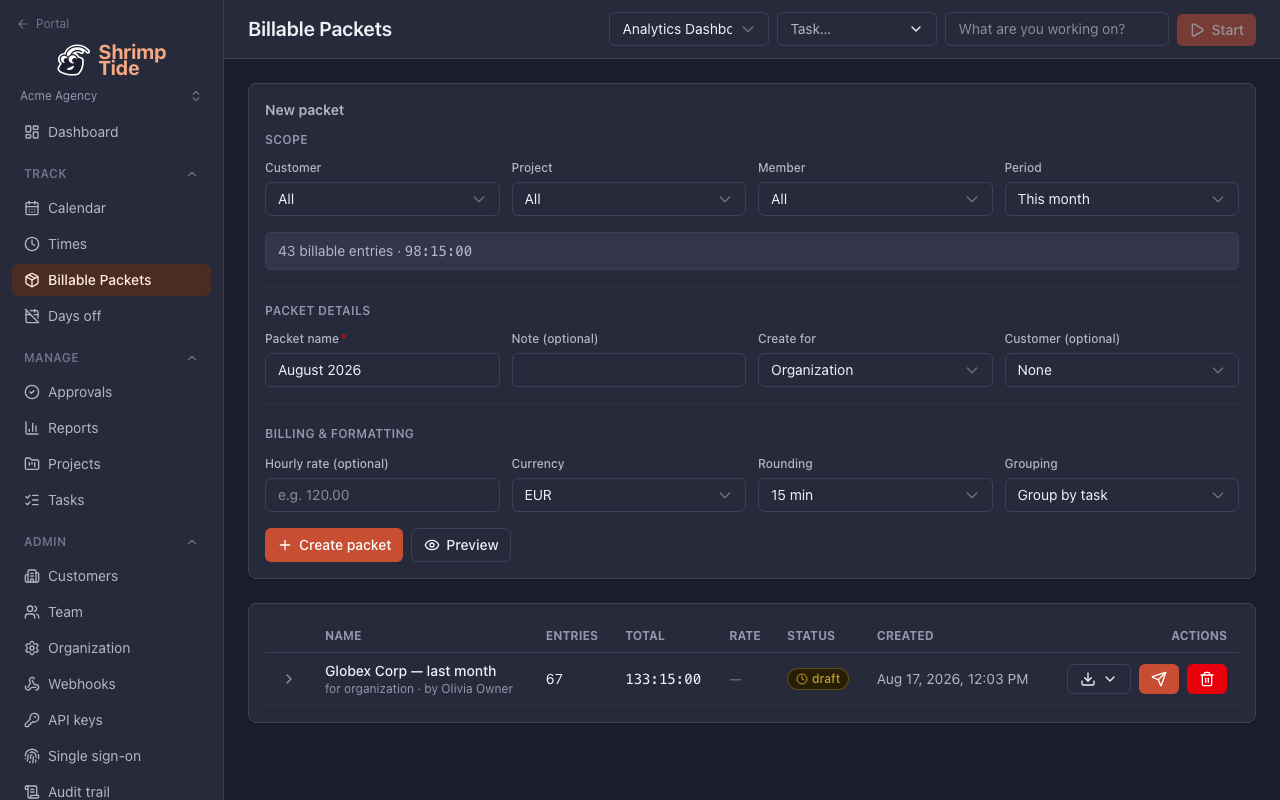
Task: Delete the Globex Corp packet
Action: pos(1206,679)
